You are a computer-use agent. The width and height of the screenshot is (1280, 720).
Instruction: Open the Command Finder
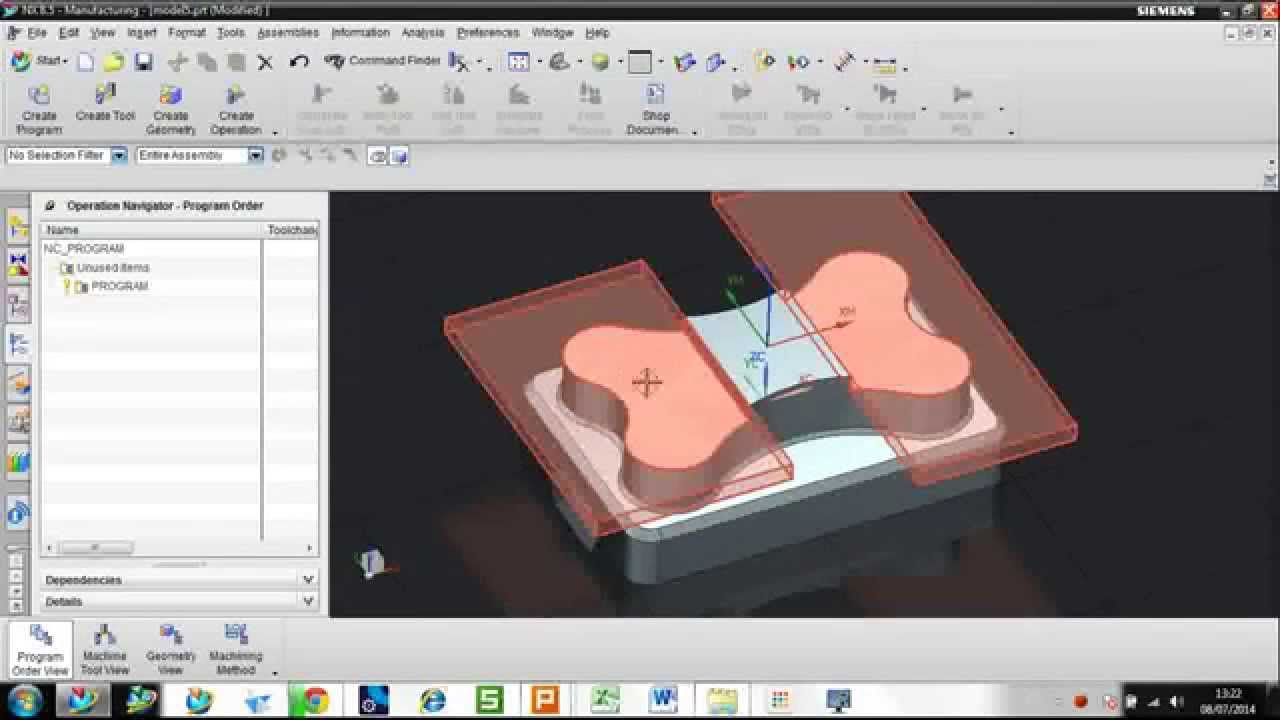coord(382,61)
